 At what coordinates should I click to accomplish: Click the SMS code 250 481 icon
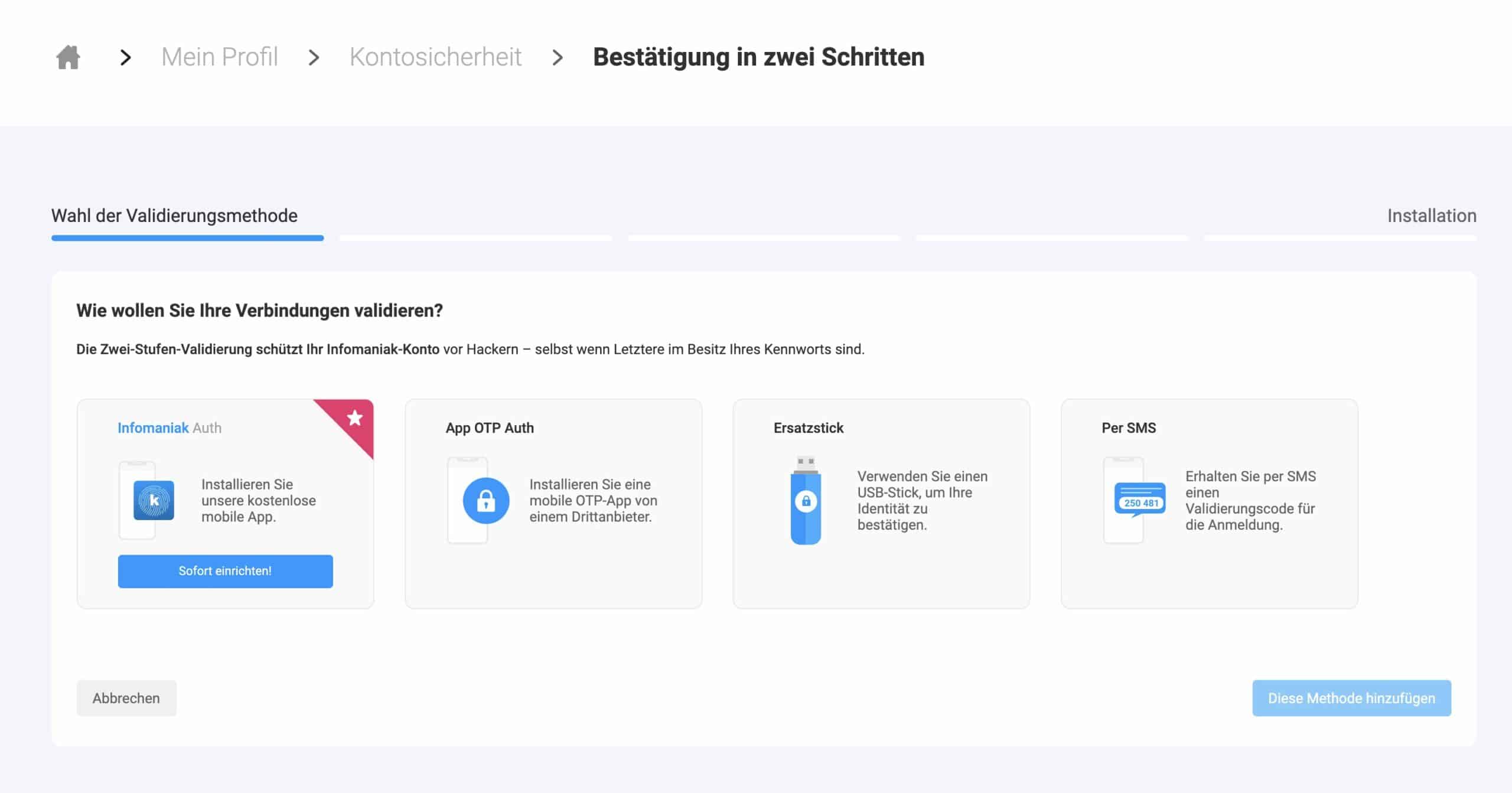(1140, 500)
